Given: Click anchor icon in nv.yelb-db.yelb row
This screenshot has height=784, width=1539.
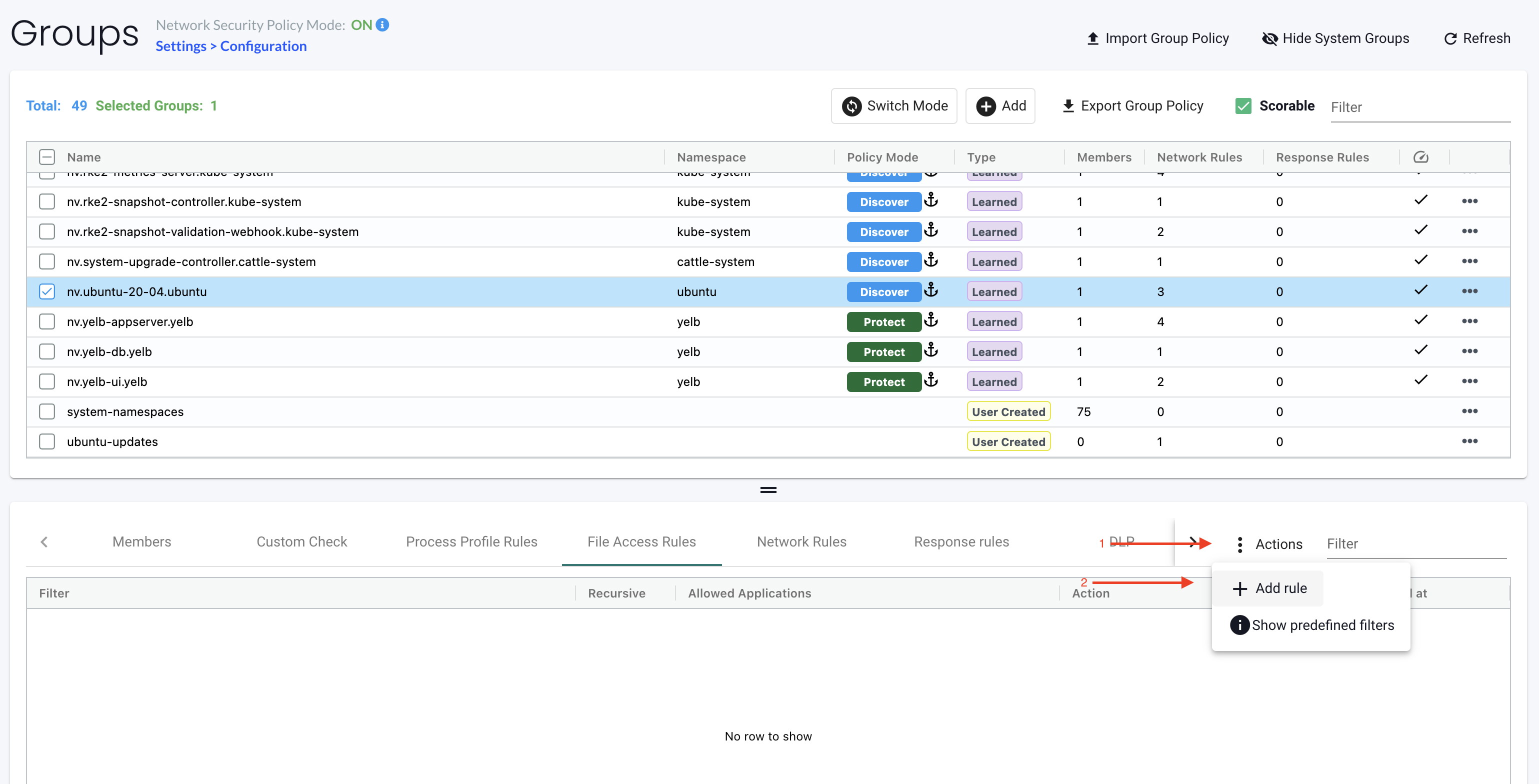Looking at the screenshot, I should (x=931, y=350).
